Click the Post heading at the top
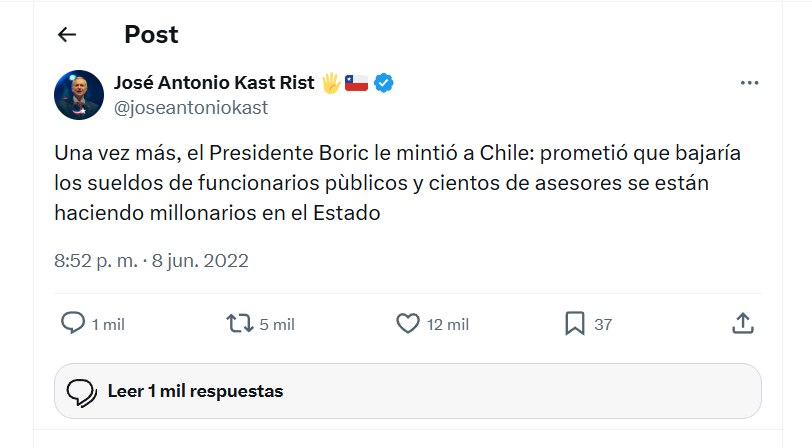Viewport: 812px width, 448px height. tap(151, 35)
